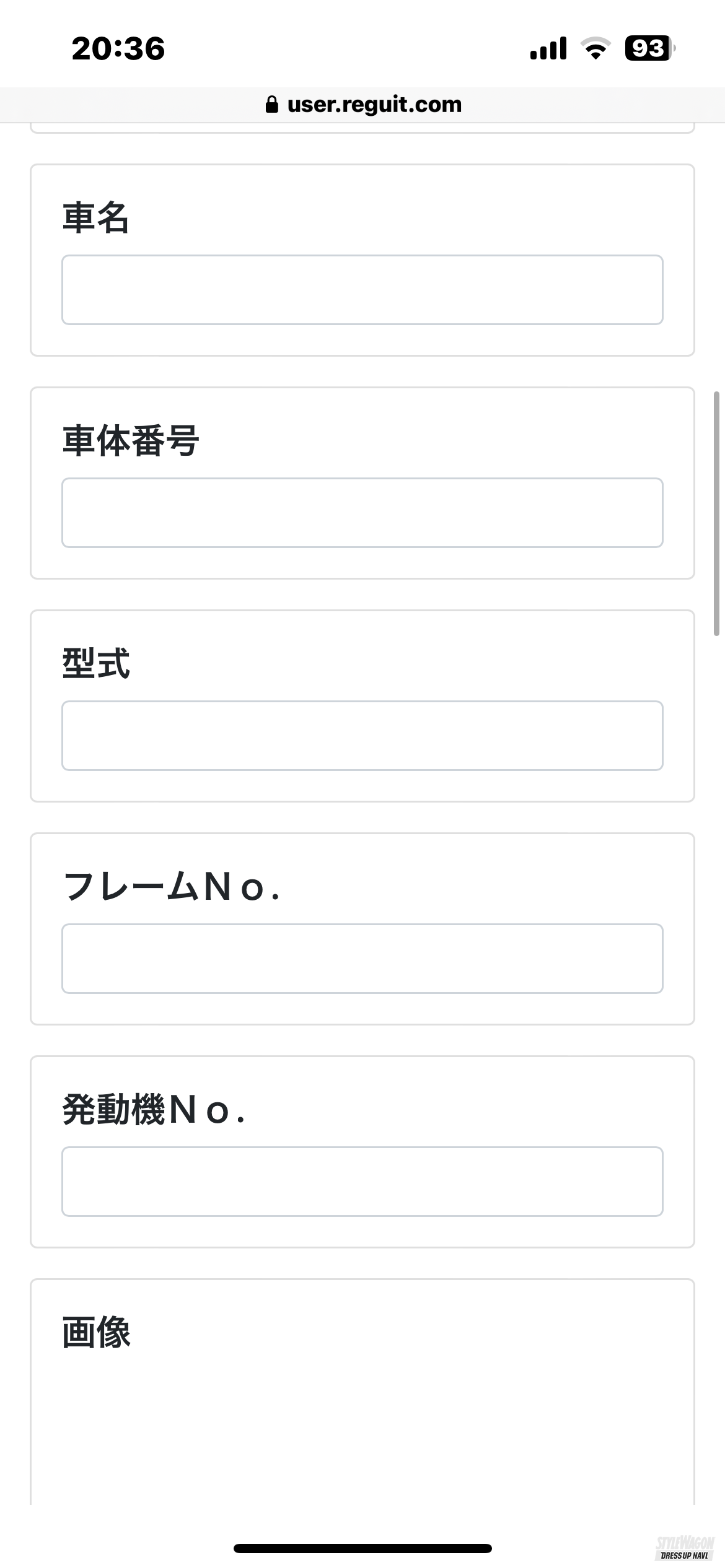This screenshot has height=1568, width=725.
Task: Tap the 画像 section heading
Action: 96,1333
